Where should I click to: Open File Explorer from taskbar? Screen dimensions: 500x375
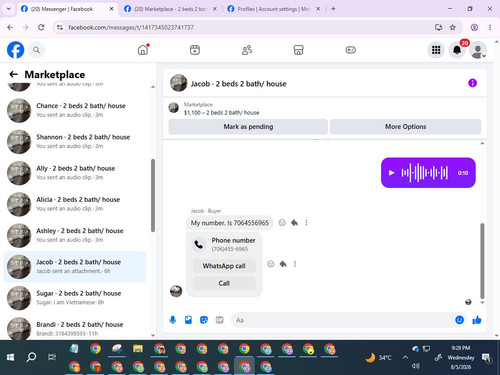pyautogui.click(x=138, y=349)
